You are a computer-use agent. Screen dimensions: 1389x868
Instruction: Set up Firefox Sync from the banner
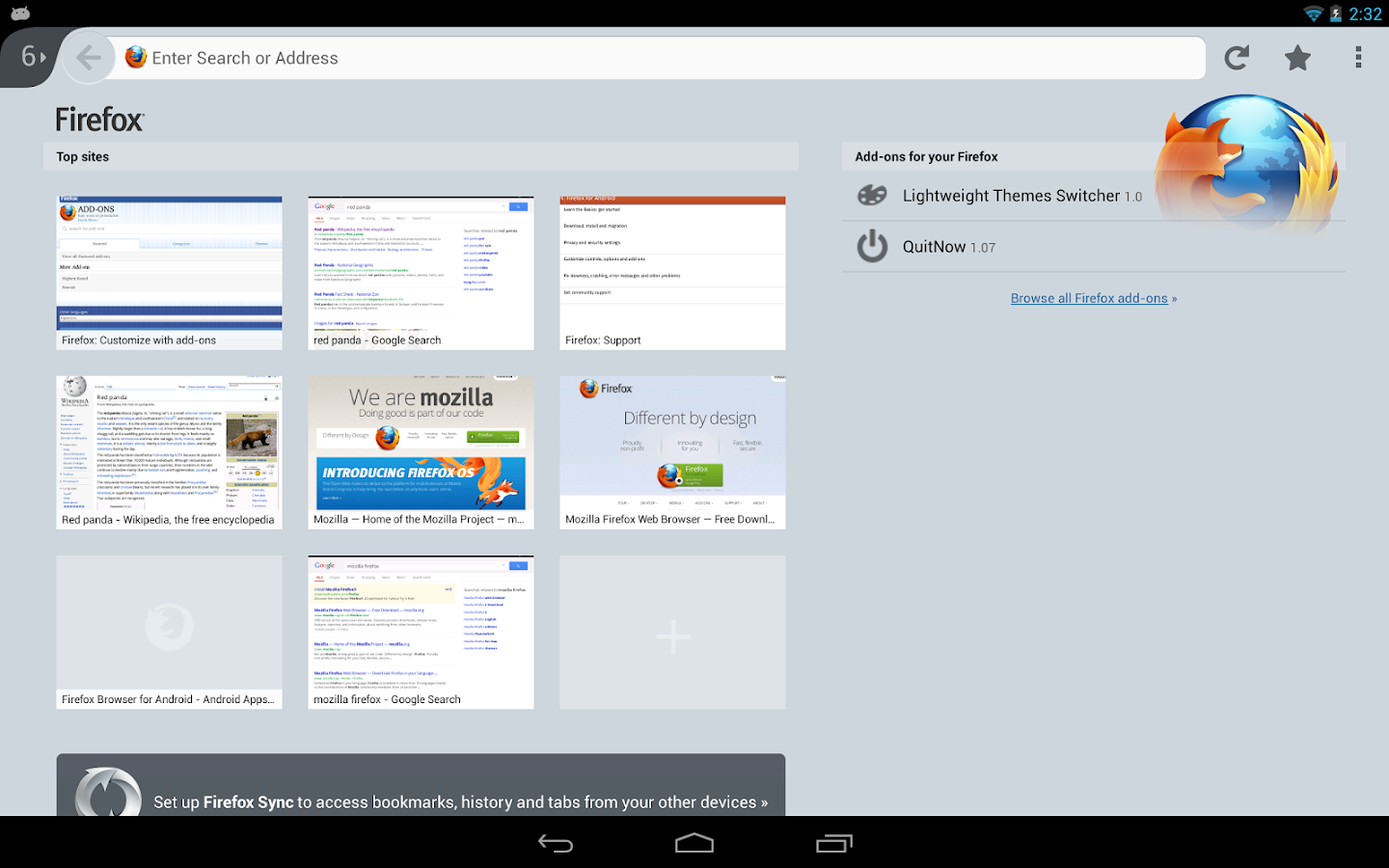pyautogui.click(x=459, y=801)
